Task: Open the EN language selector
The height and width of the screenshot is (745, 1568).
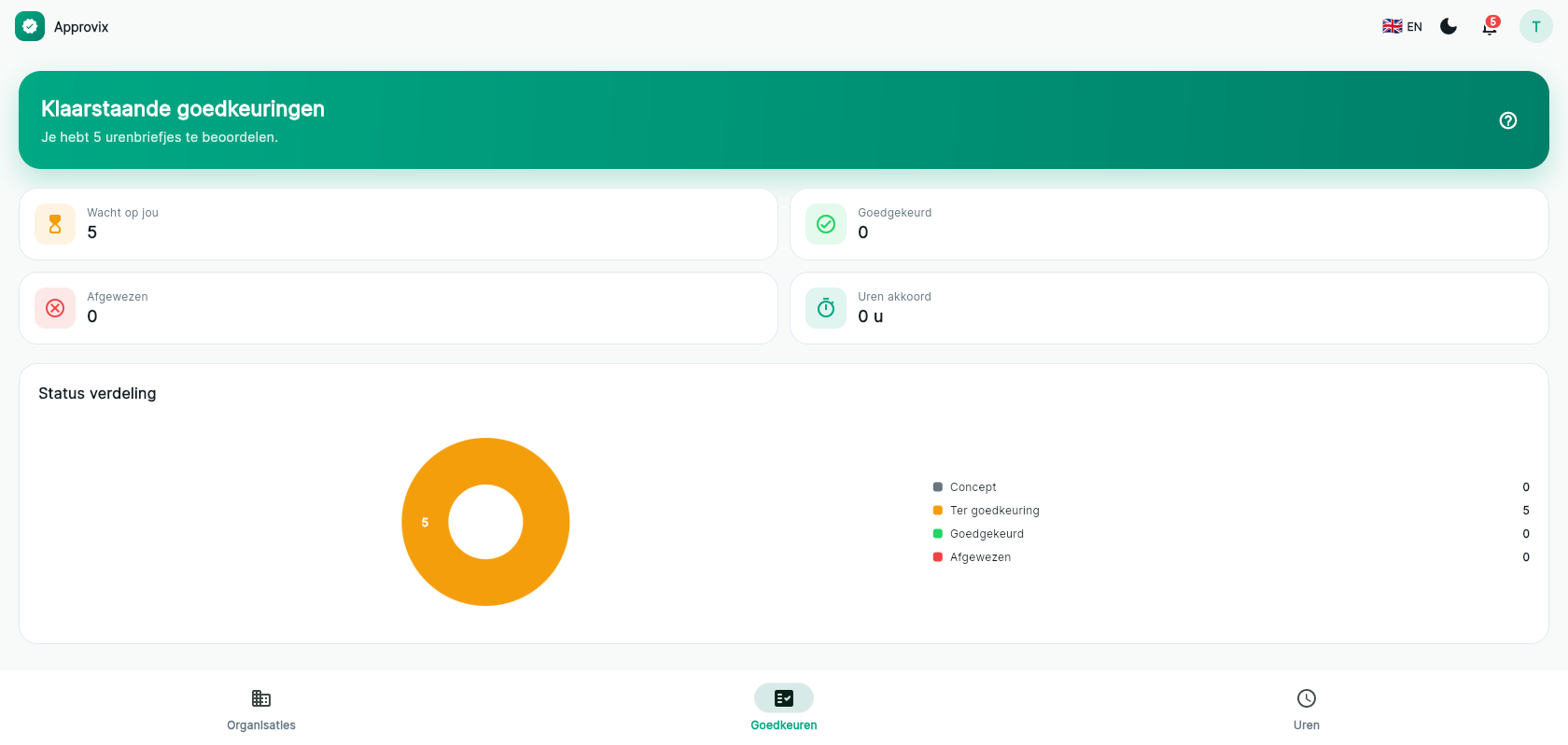Action: 1402,26
